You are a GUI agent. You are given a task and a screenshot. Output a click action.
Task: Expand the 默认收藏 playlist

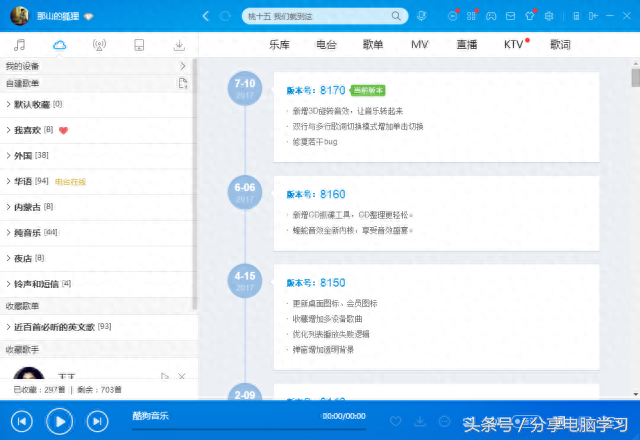[8, 104]
